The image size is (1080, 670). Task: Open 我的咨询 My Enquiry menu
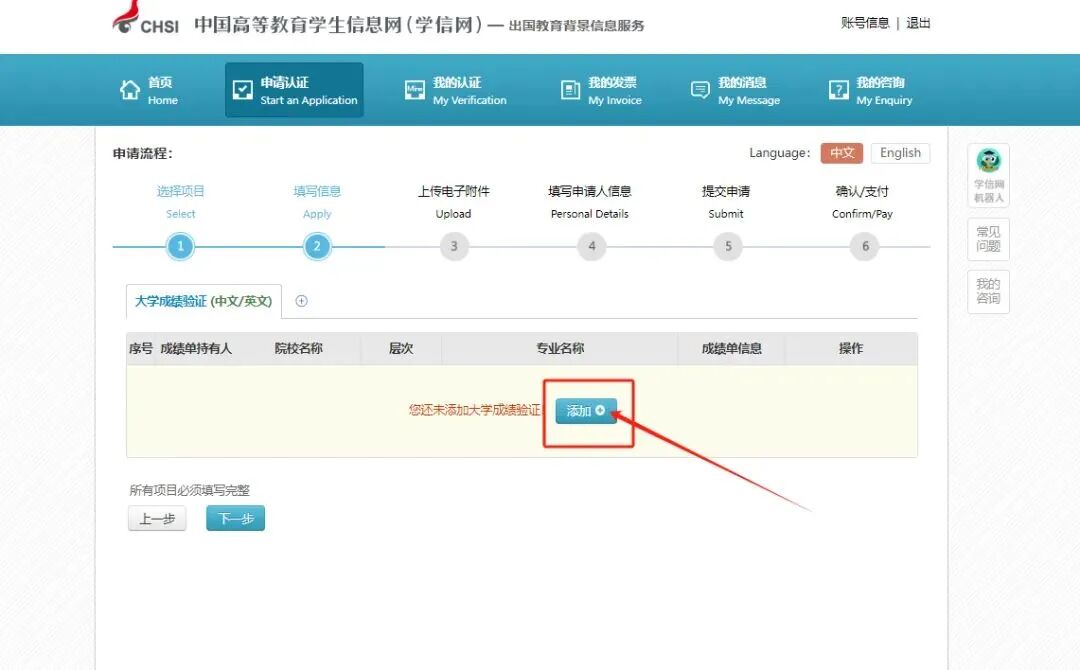pyautogui.click(x=871, y=90)
